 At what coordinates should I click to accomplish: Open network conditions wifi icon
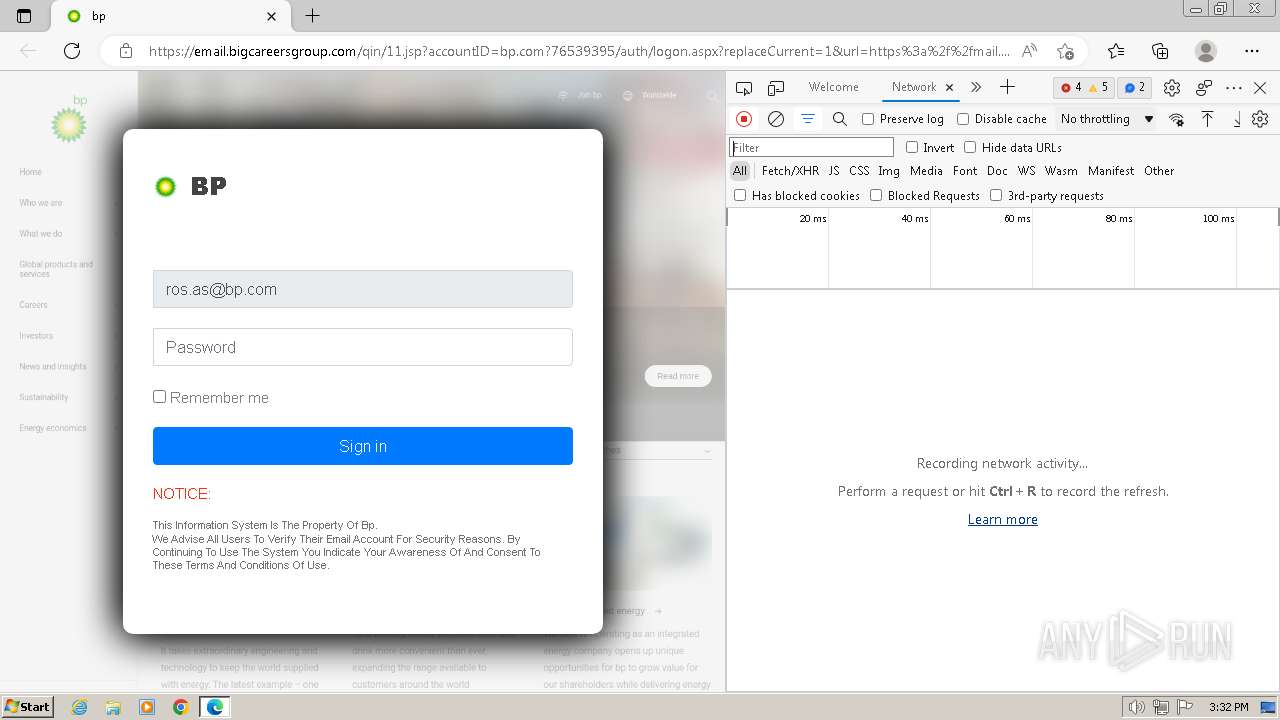coord(1176,119)
